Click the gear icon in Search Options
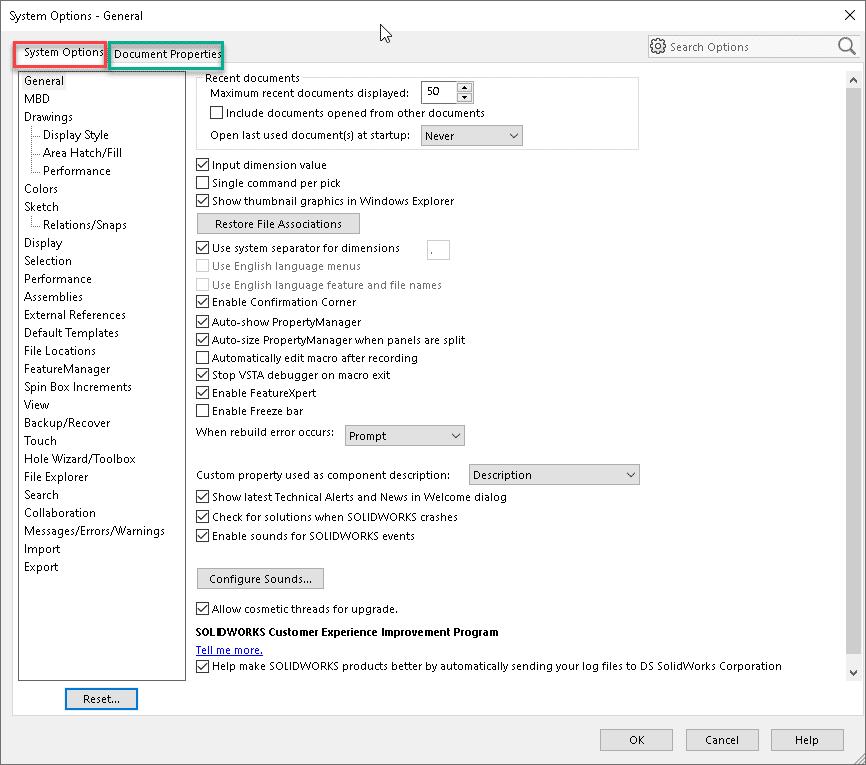 coord(658,47)
